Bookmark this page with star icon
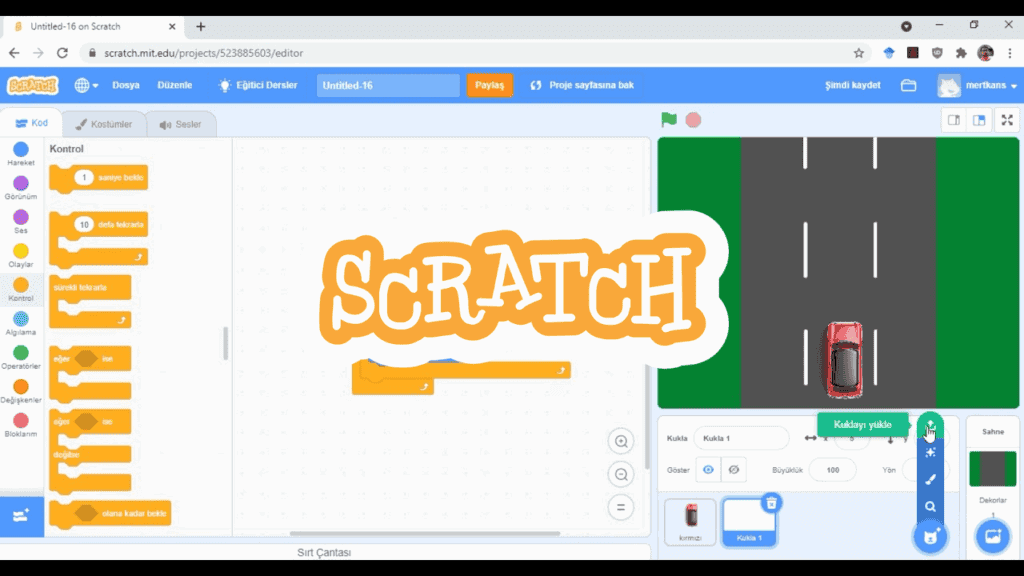This screenshot has width=1024, height=576. 859,53
